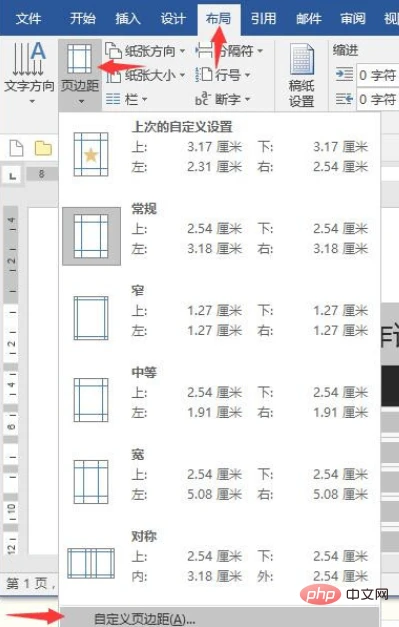This screenshot has height=627, width=399.
Task: Click the 1.91 厘米 left value under 中等
Action: pyautogui.click(x=215, y=412)
